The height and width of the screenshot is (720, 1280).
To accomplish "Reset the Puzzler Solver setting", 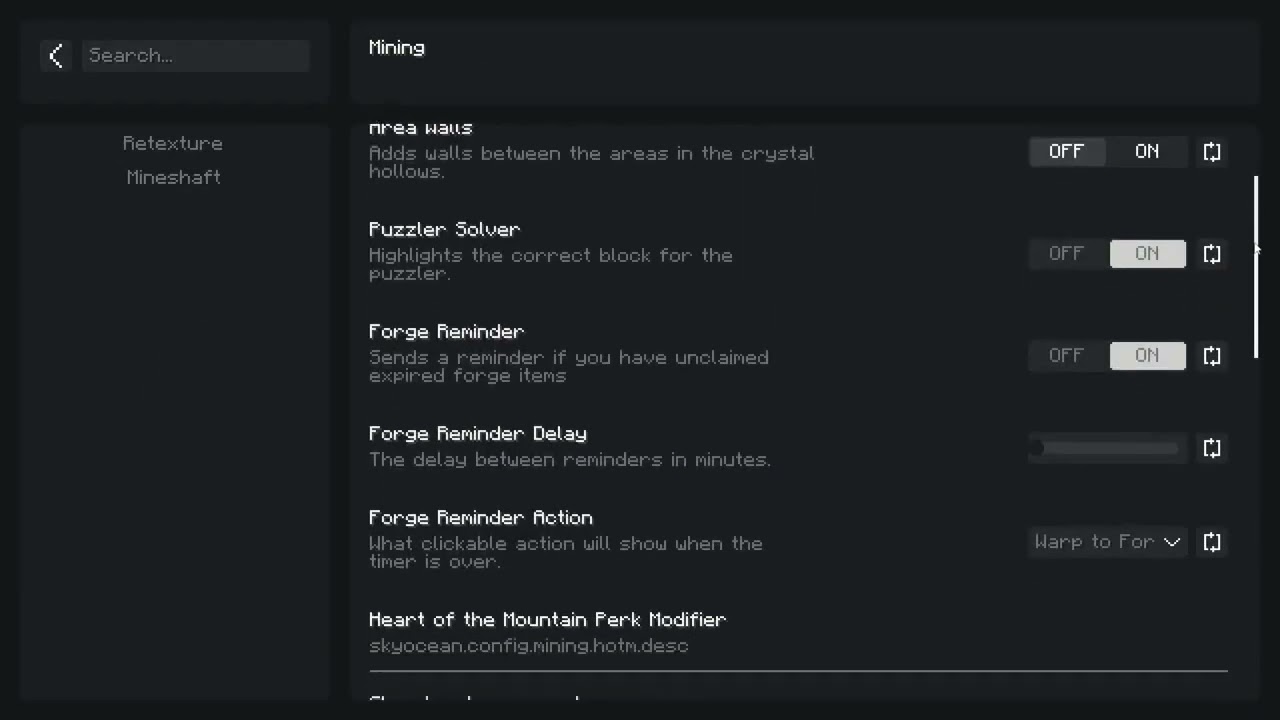I will [1212, 254].
